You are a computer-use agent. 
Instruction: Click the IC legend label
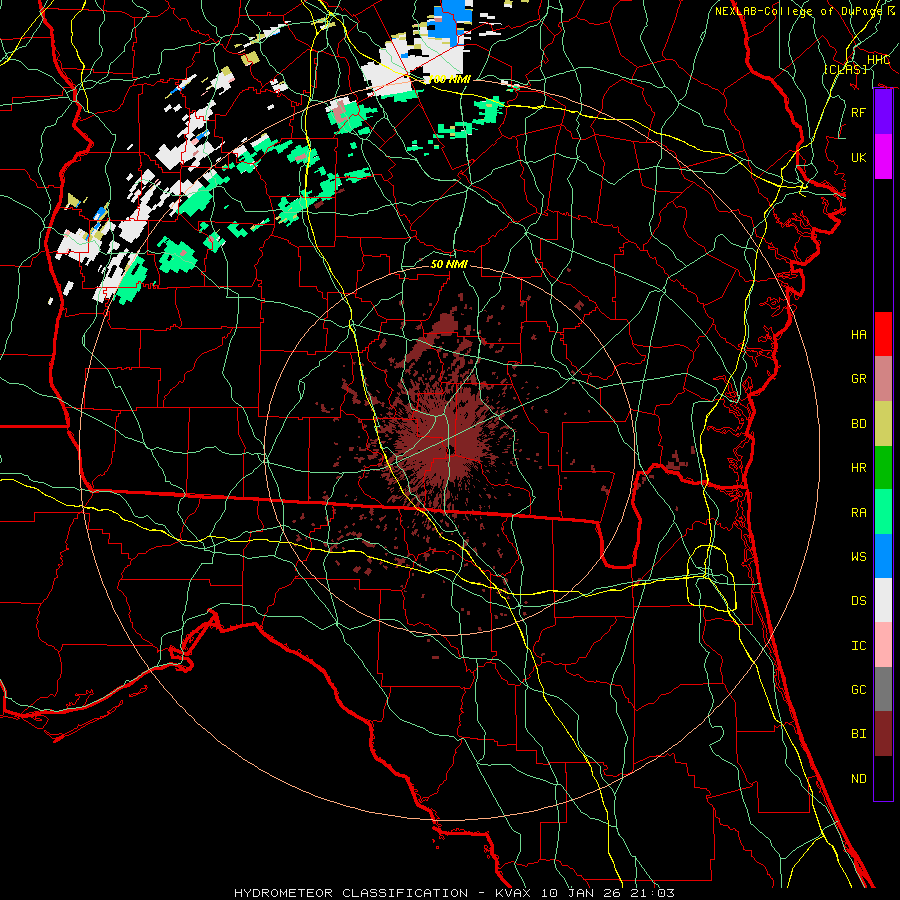(859, 645)
